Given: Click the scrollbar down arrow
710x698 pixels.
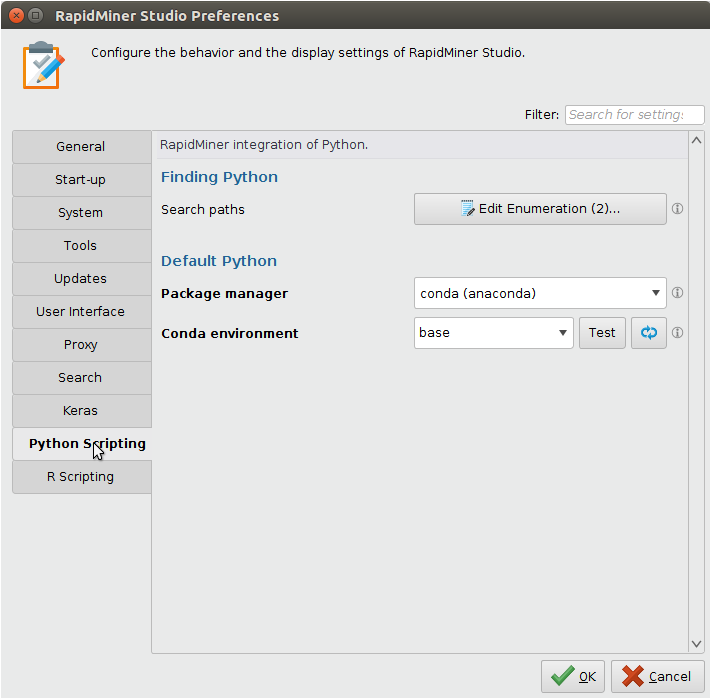Looking at the screenshot, I should [x=697, y=645].
